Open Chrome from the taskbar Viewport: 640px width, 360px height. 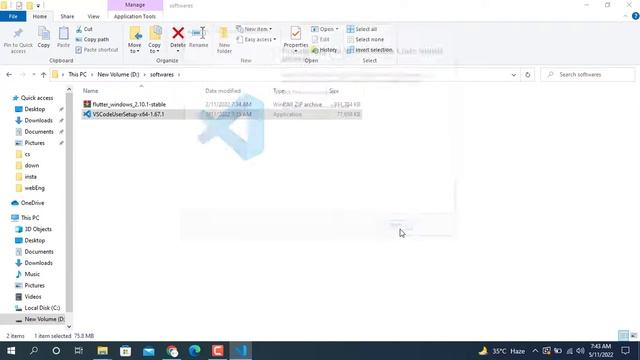pos(172,351)
